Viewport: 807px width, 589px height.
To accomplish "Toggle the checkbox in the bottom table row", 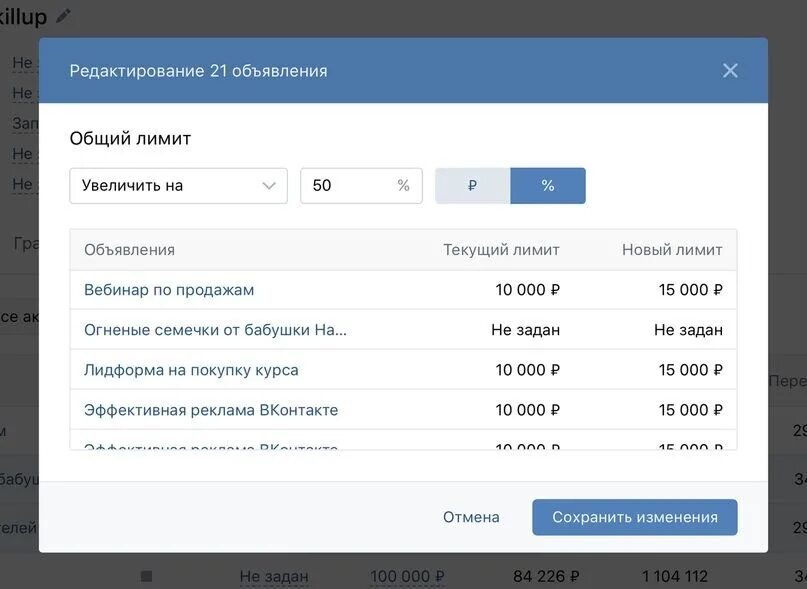I will (145, 576).
